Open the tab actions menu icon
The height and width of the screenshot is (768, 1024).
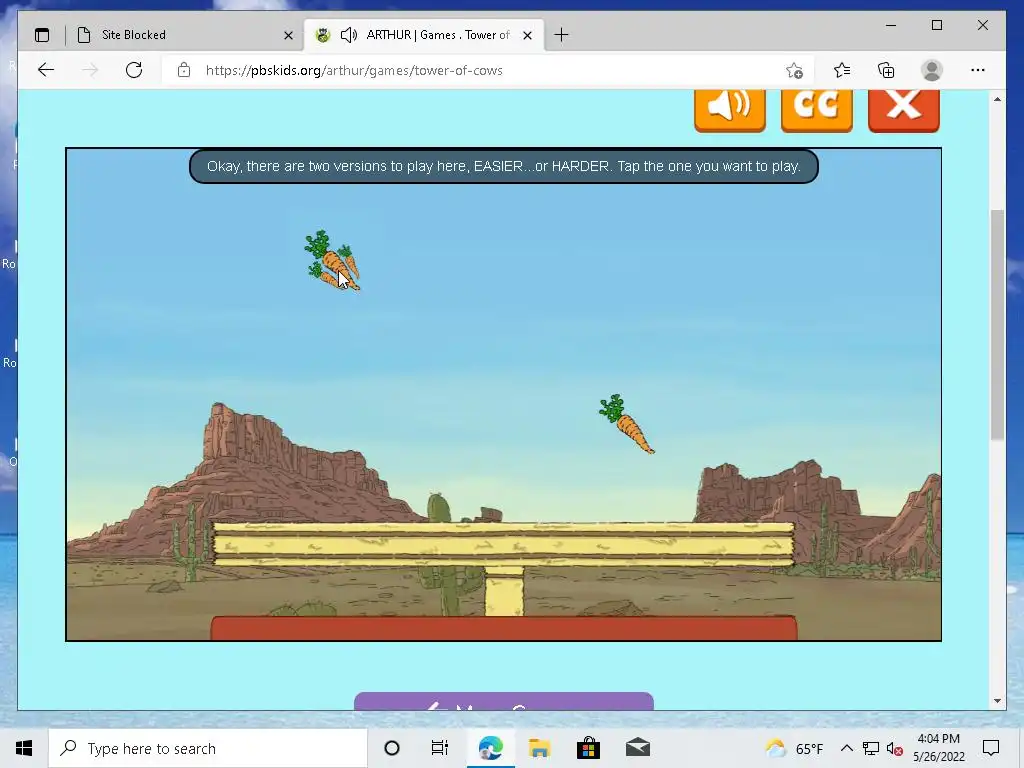tap(42, 35)
